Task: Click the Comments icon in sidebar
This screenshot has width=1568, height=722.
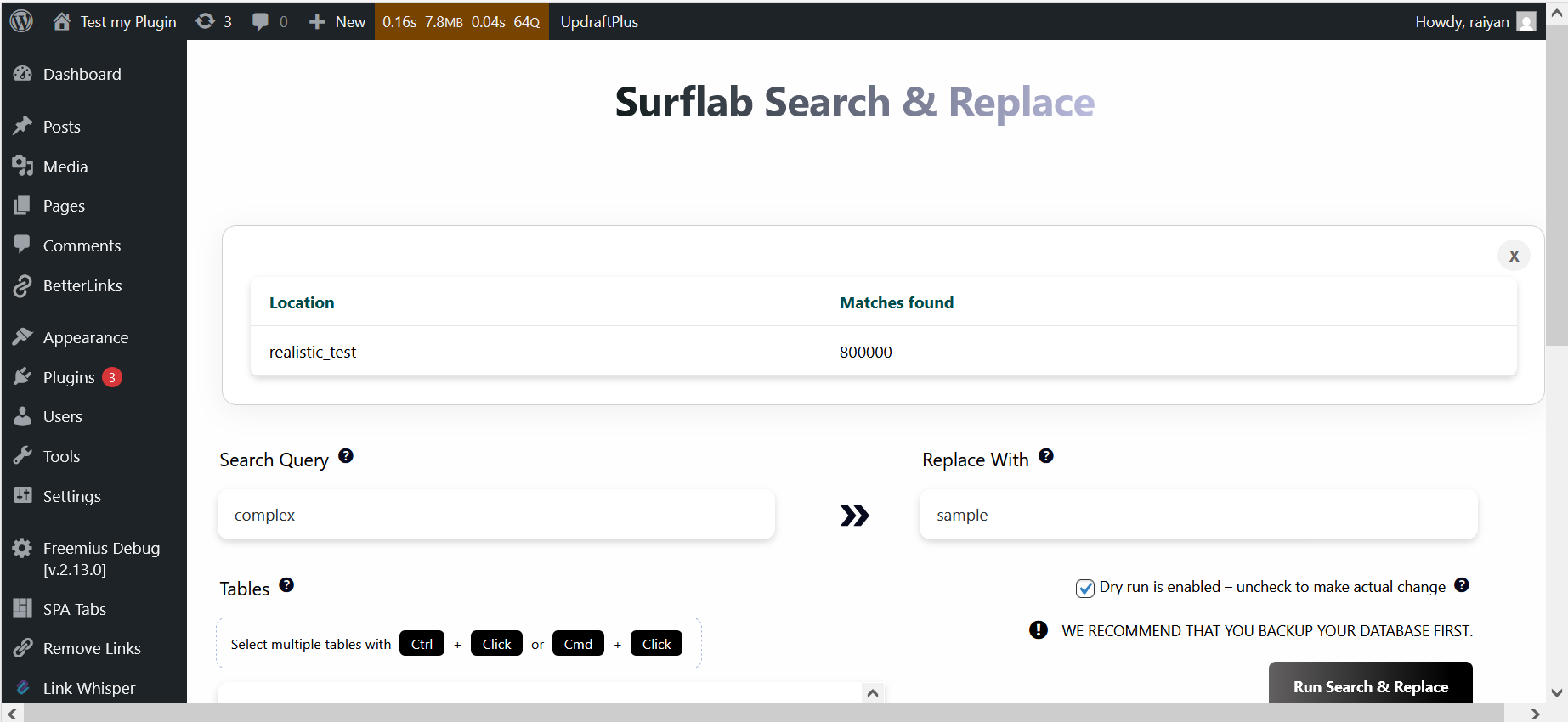Action: click(x=23, y=245)
